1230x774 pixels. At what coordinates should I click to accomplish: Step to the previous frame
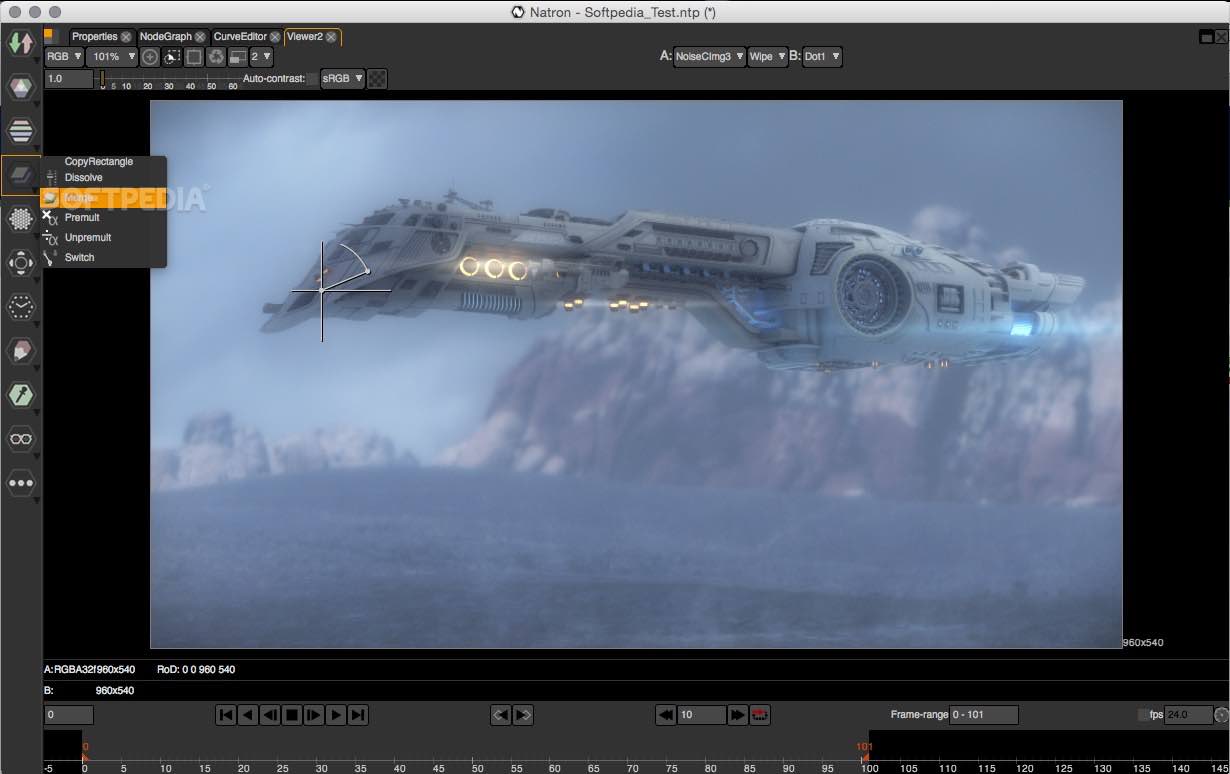pyautogui.click(x=270, y=714)
